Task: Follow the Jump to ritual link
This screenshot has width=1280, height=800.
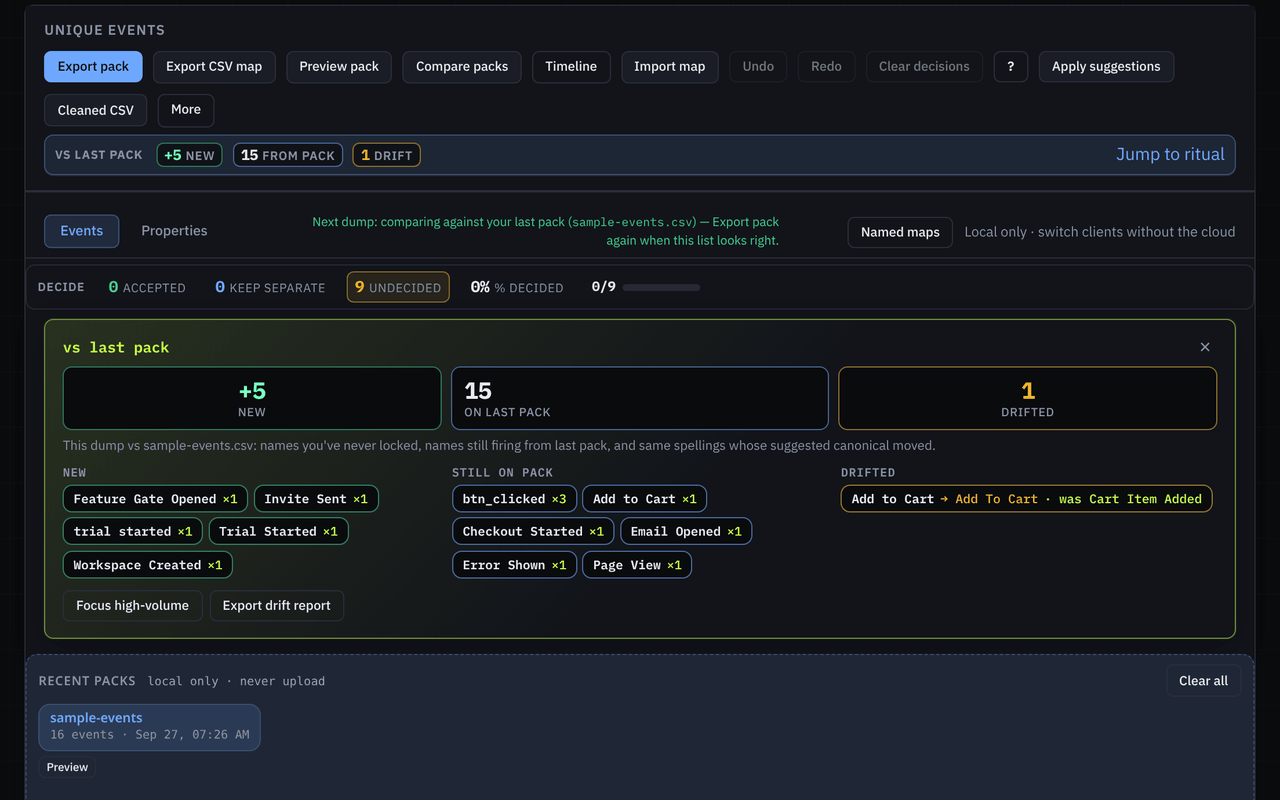Action: pos(1170,155)
